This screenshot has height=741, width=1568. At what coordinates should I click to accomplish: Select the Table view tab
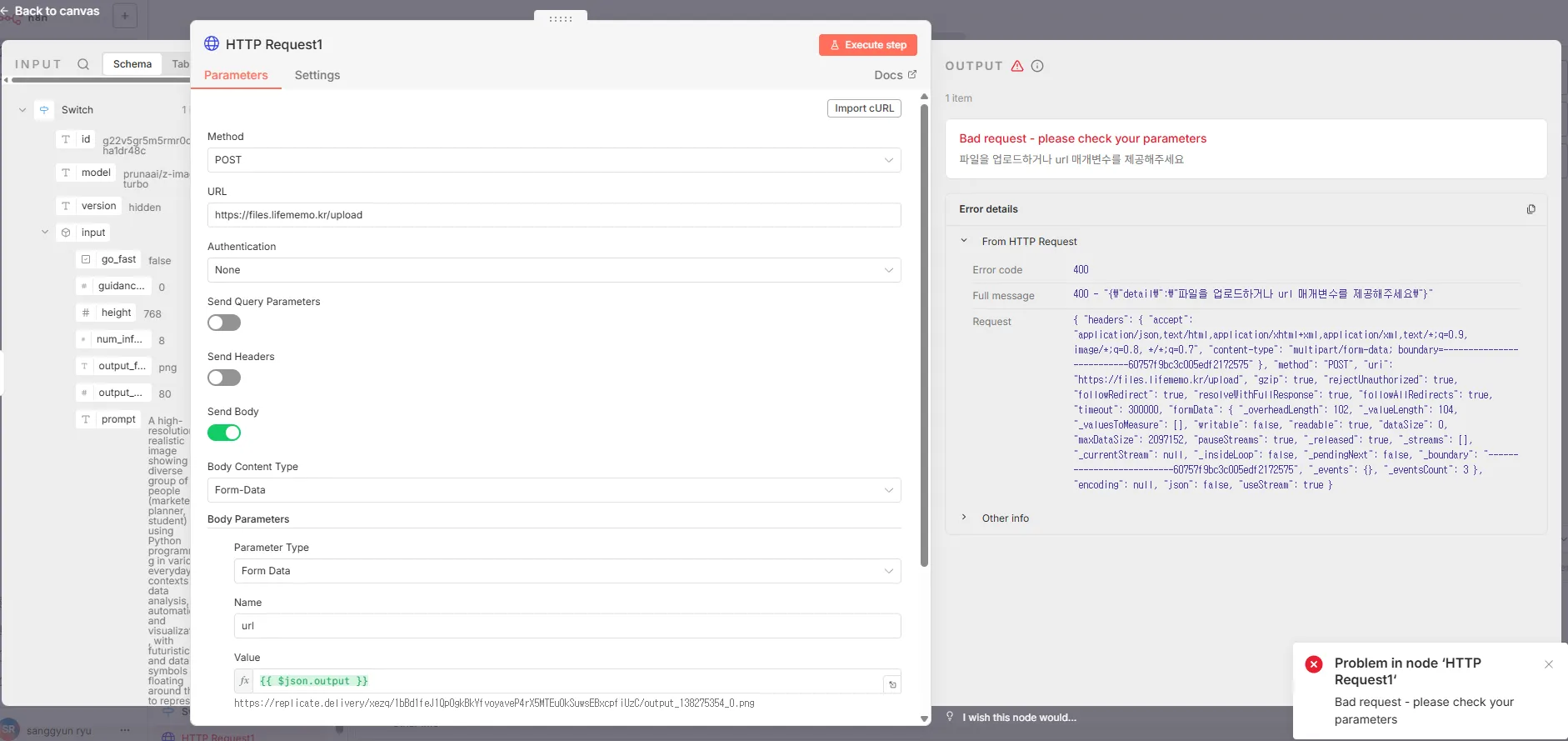point(179,64)
